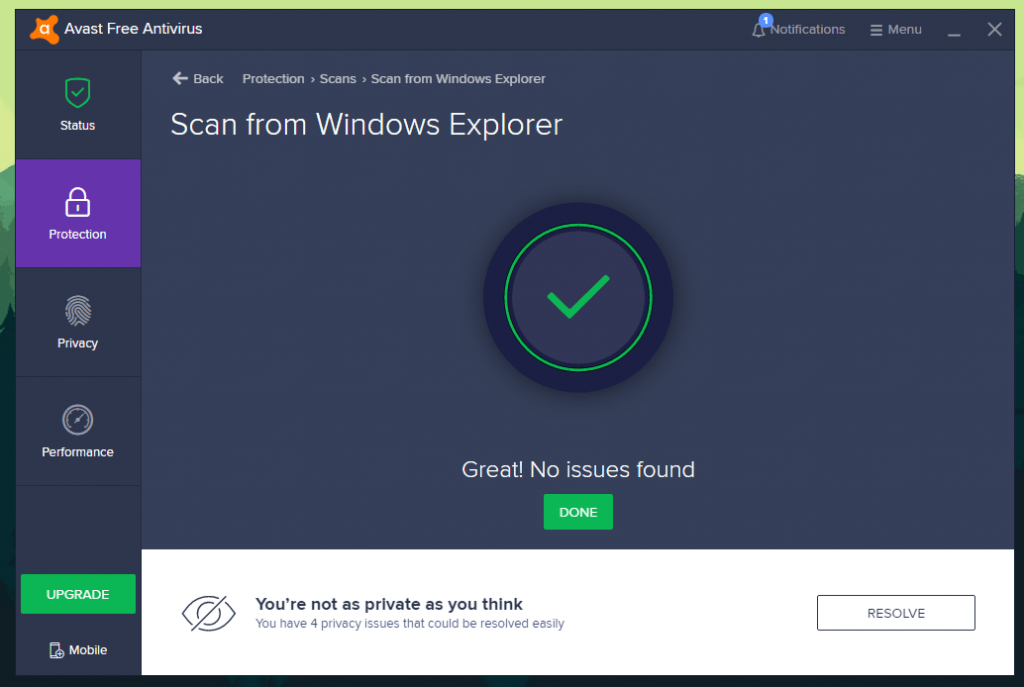Click 'Scan from Windows Explorer' breadcrumb item
Screen dimensions: 1024x687
[x=458, y=79]
